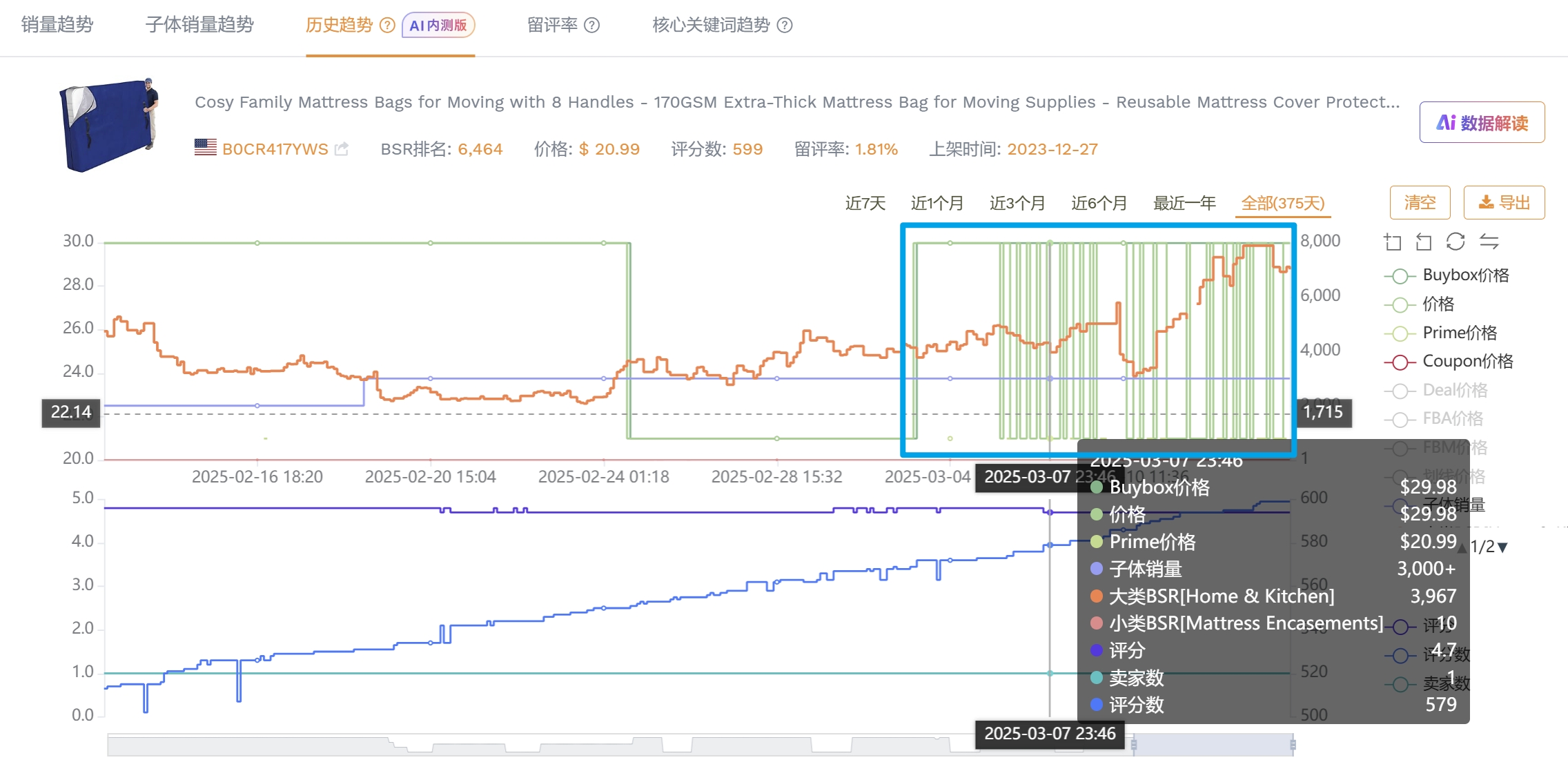
Task: Select the 近7天 time range
Action: coord(865,204)
